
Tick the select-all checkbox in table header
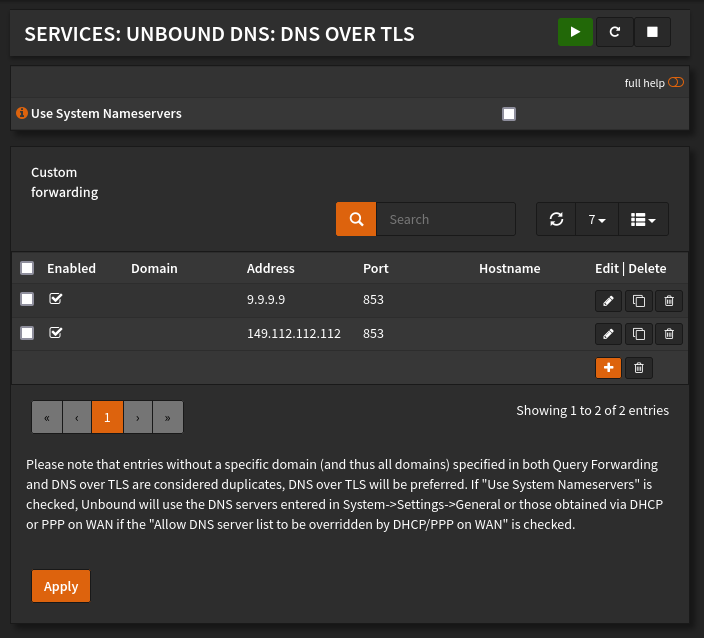tap(27, 268)
